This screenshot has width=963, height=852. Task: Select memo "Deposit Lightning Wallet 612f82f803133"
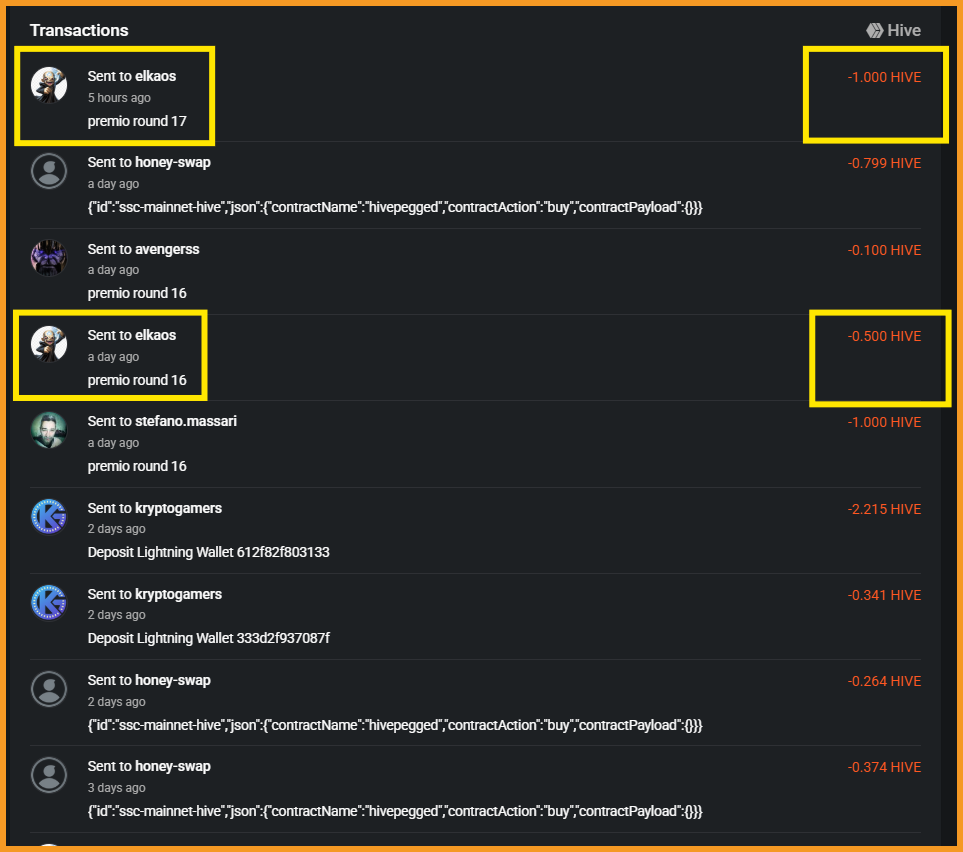click(209, 552)
